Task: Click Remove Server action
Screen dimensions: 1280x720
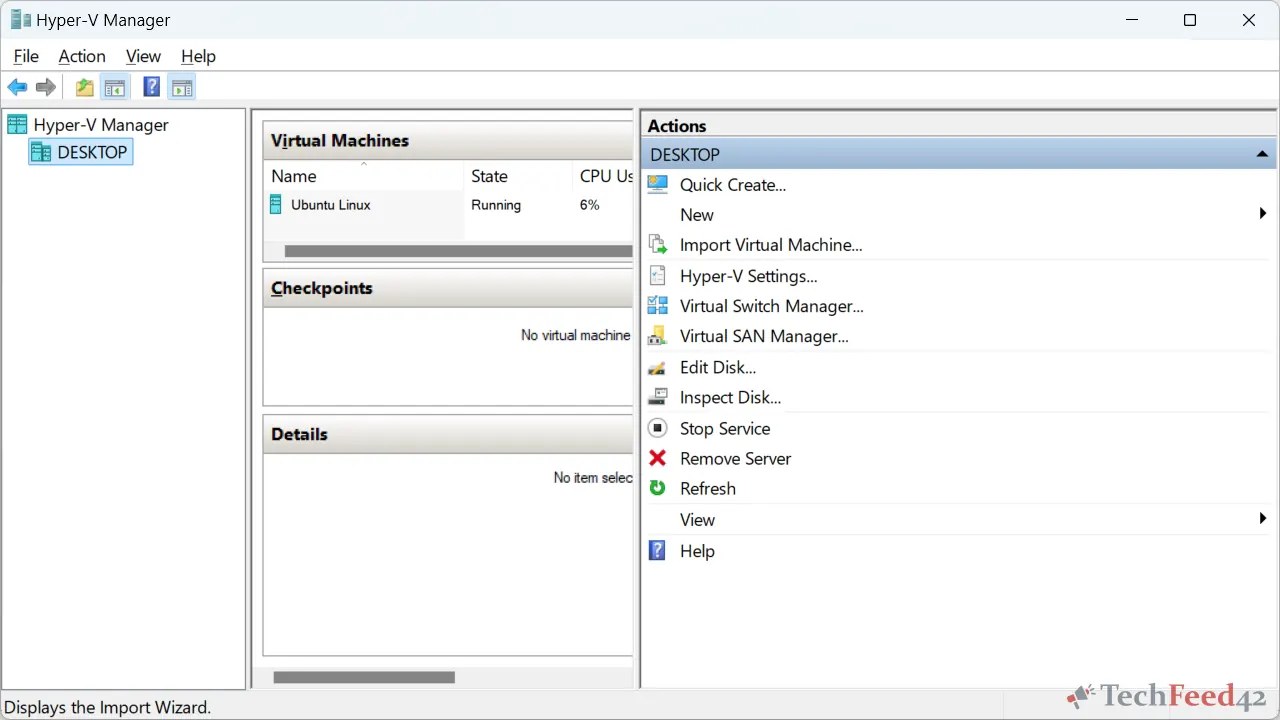Action: [736, 458]
